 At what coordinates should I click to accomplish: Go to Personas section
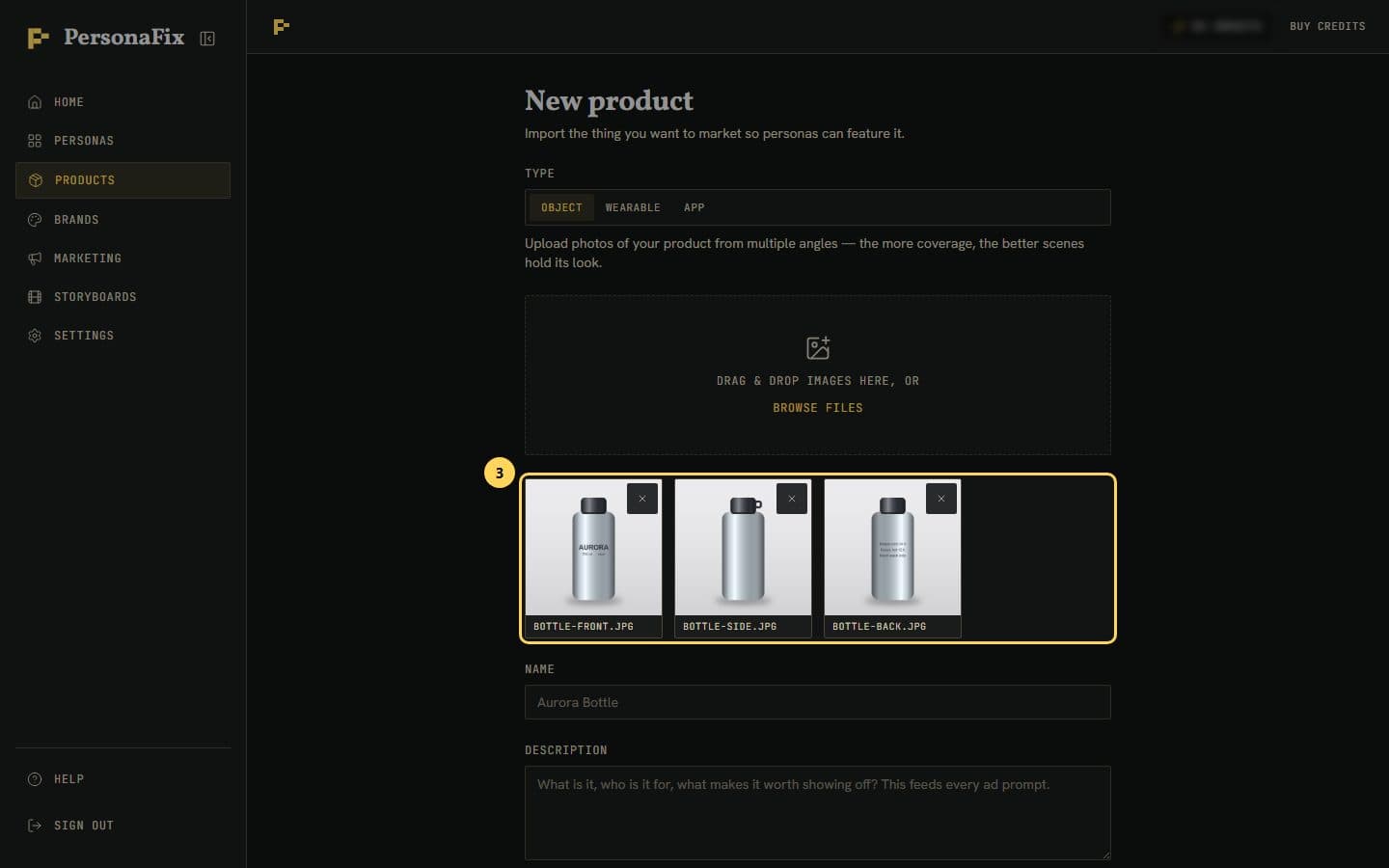tap(123, 141)
